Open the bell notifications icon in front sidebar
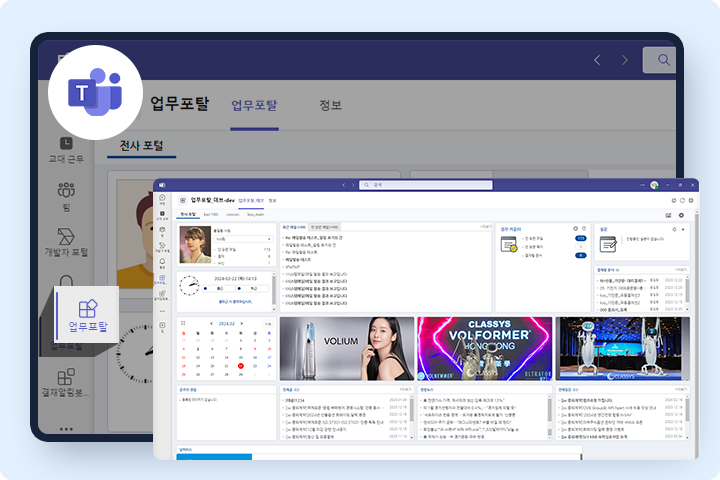The height and width of the screenshot is (480, 720). point(162,263)
